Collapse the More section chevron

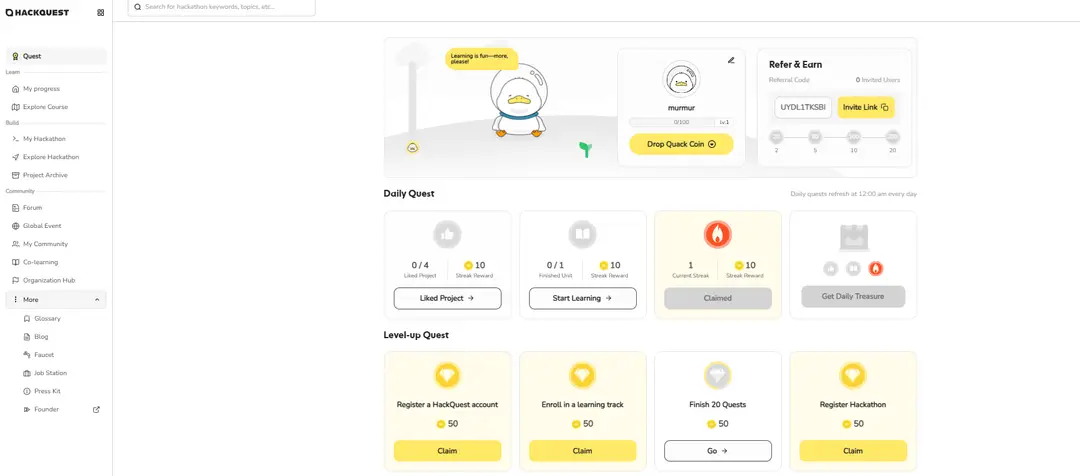pyautogui.click(x=97, y=300)
